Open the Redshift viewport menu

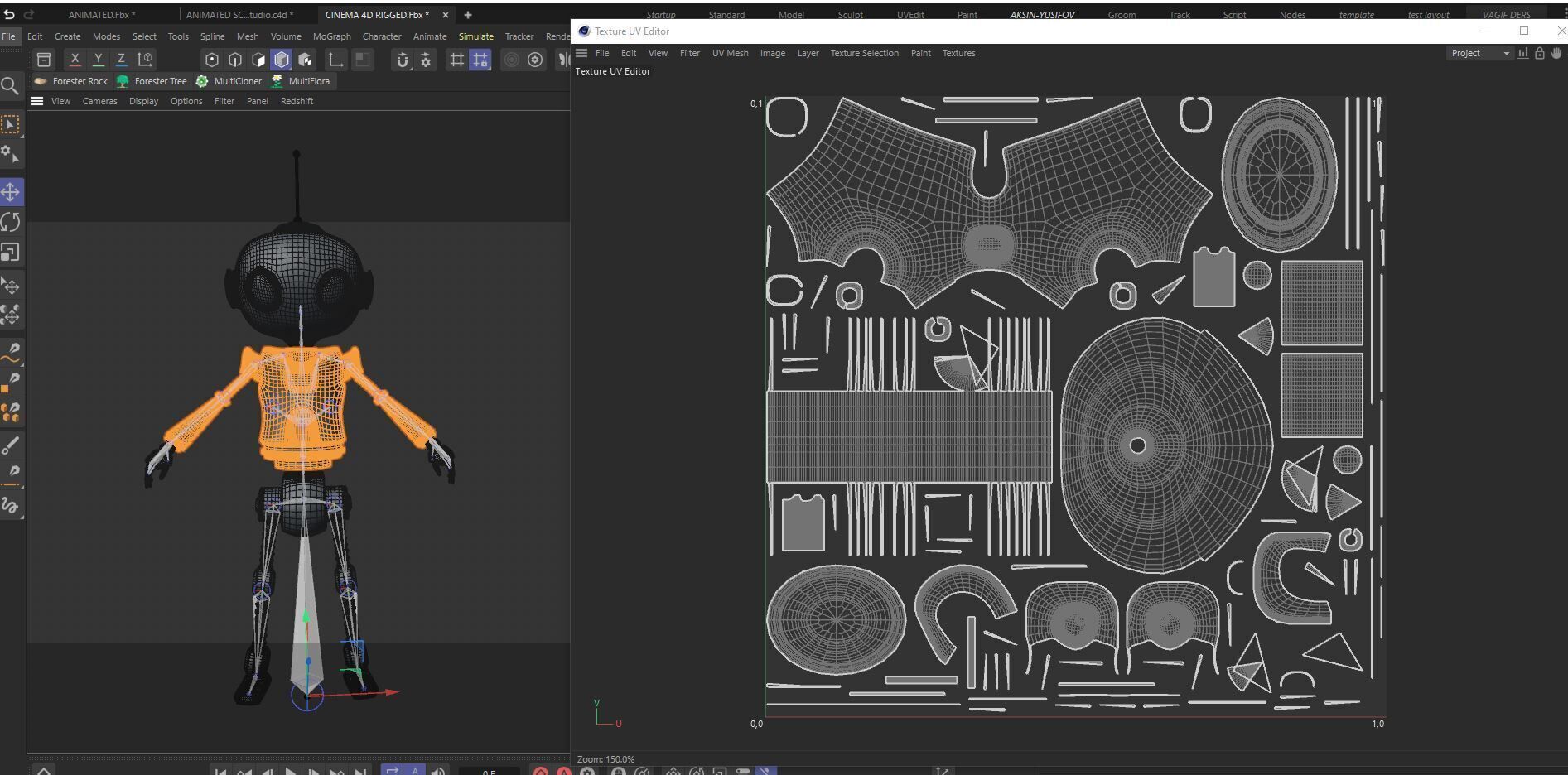point(297,101)
